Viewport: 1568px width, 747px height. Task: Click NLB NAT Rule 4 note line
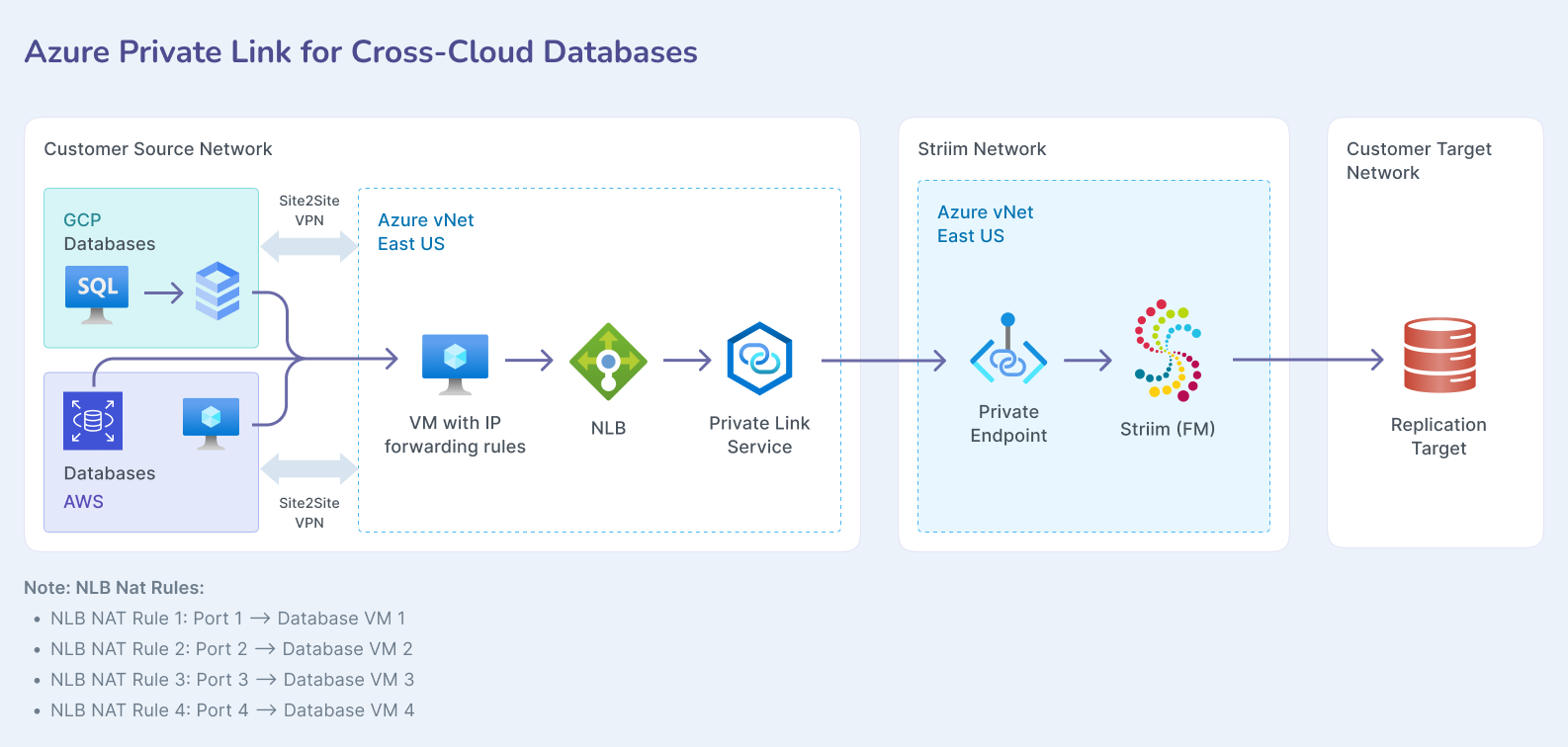click(232, 710)
